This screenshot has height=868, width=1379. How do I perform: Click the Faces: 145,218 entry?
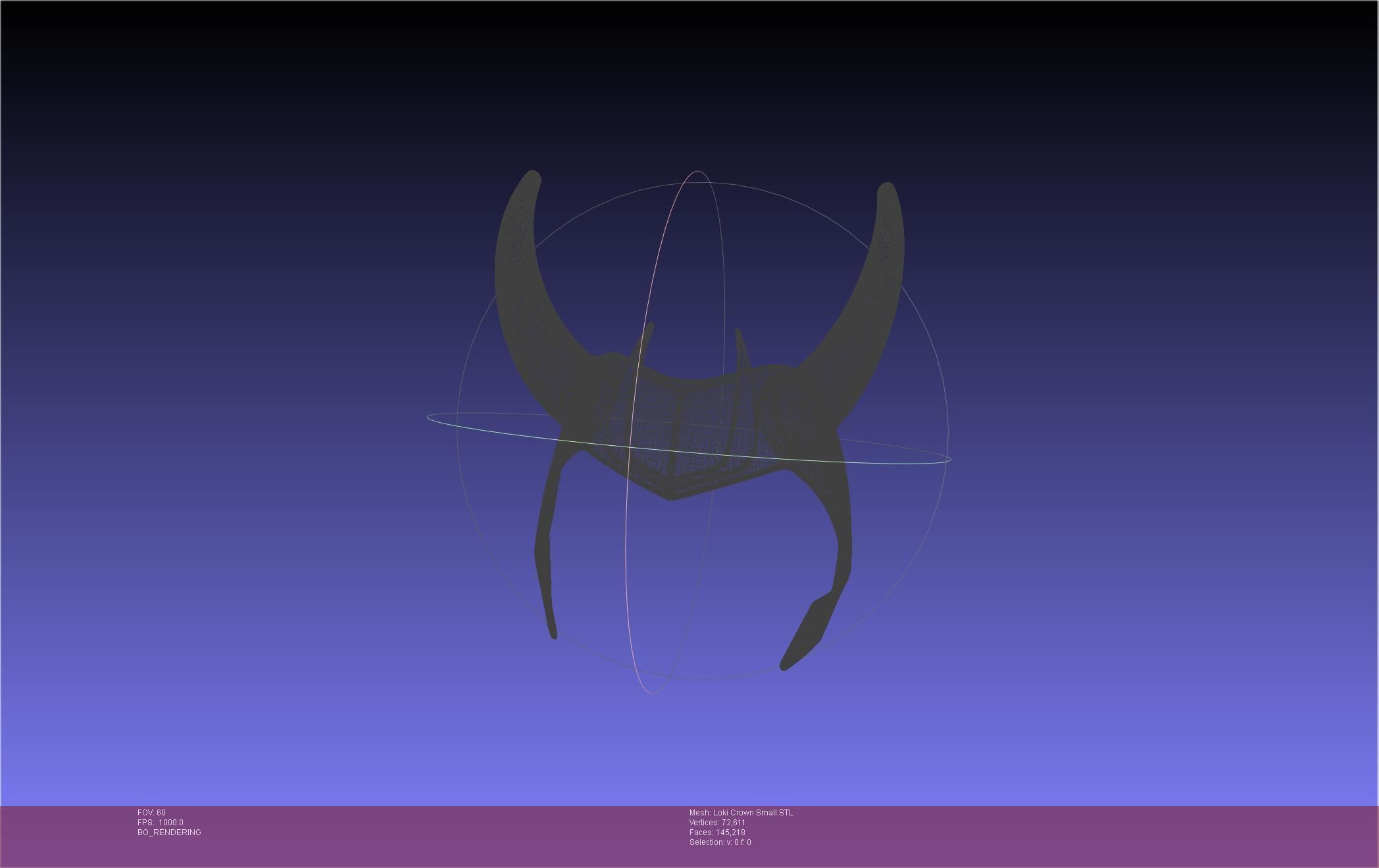(717, 832)
